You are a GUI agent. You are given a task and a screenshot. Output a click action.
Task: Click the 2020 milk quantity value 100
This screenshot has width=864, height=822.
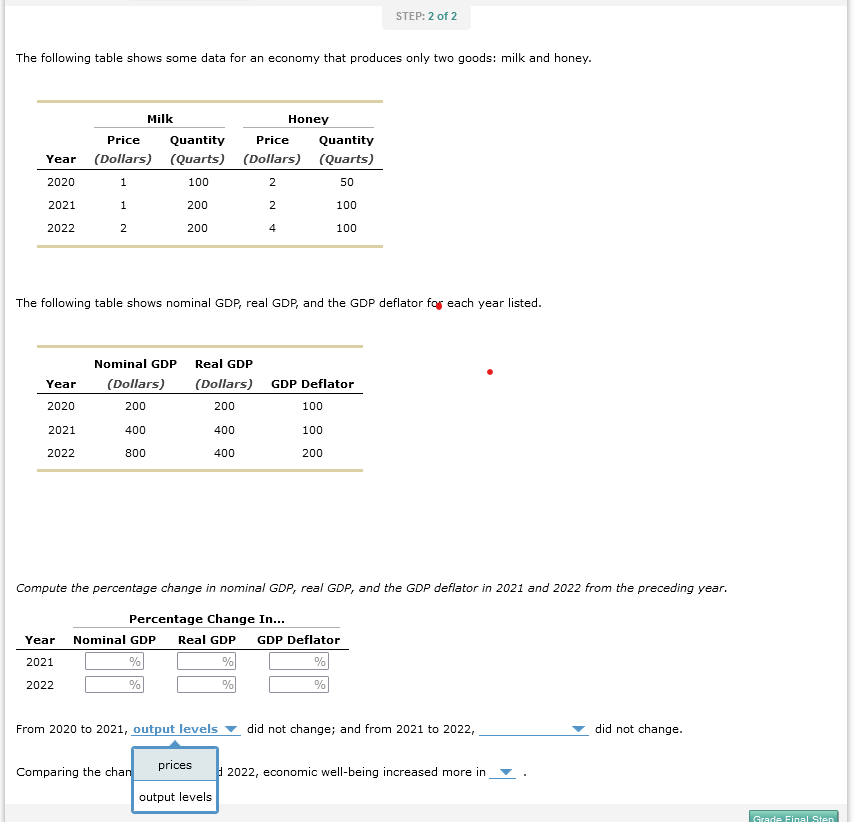198,182
